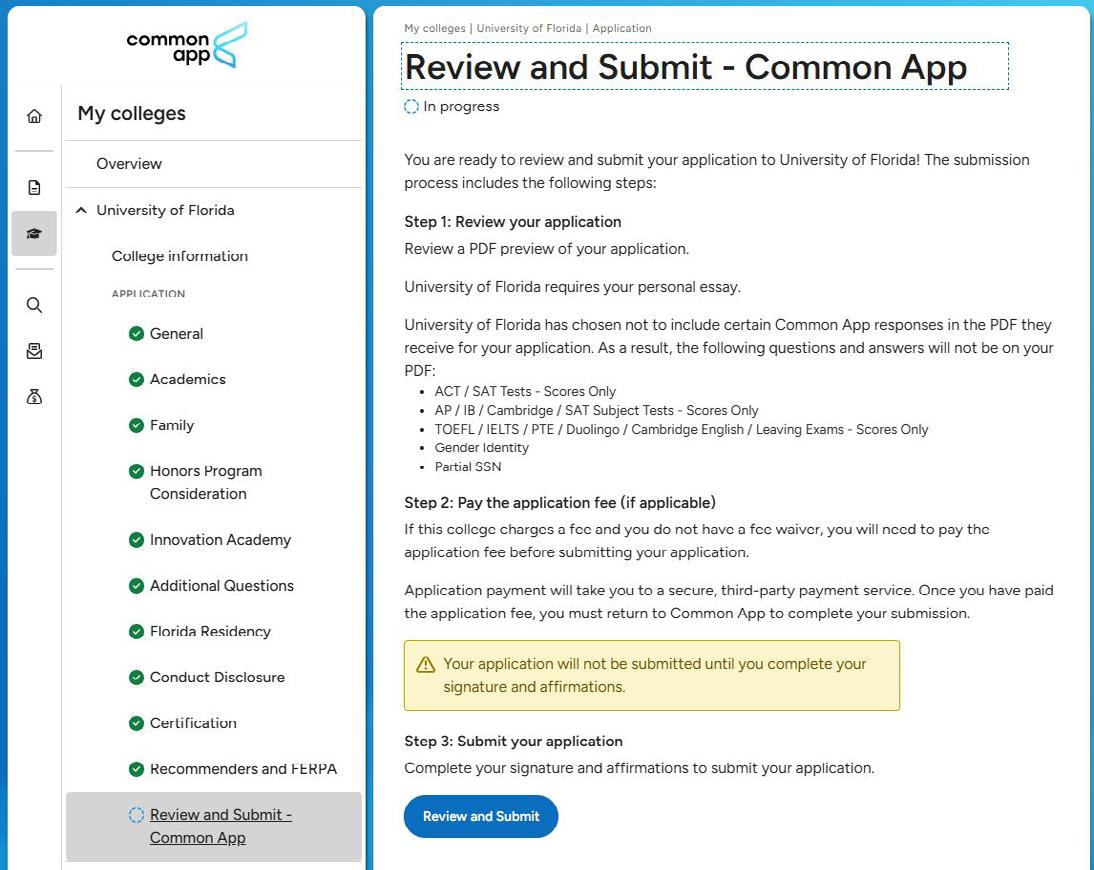Click the Common App logo
This screenshot has height=870, width=1094.
click(x=186, y=45)
